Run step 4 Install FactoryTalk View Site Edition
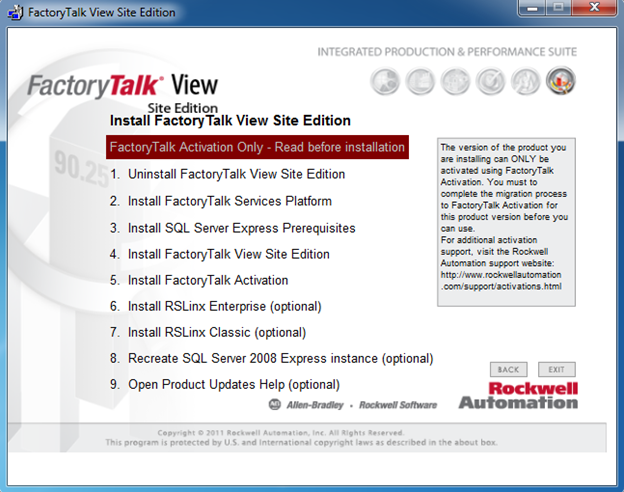Viewport: 624px width, 492px height. tap(220, 254)
